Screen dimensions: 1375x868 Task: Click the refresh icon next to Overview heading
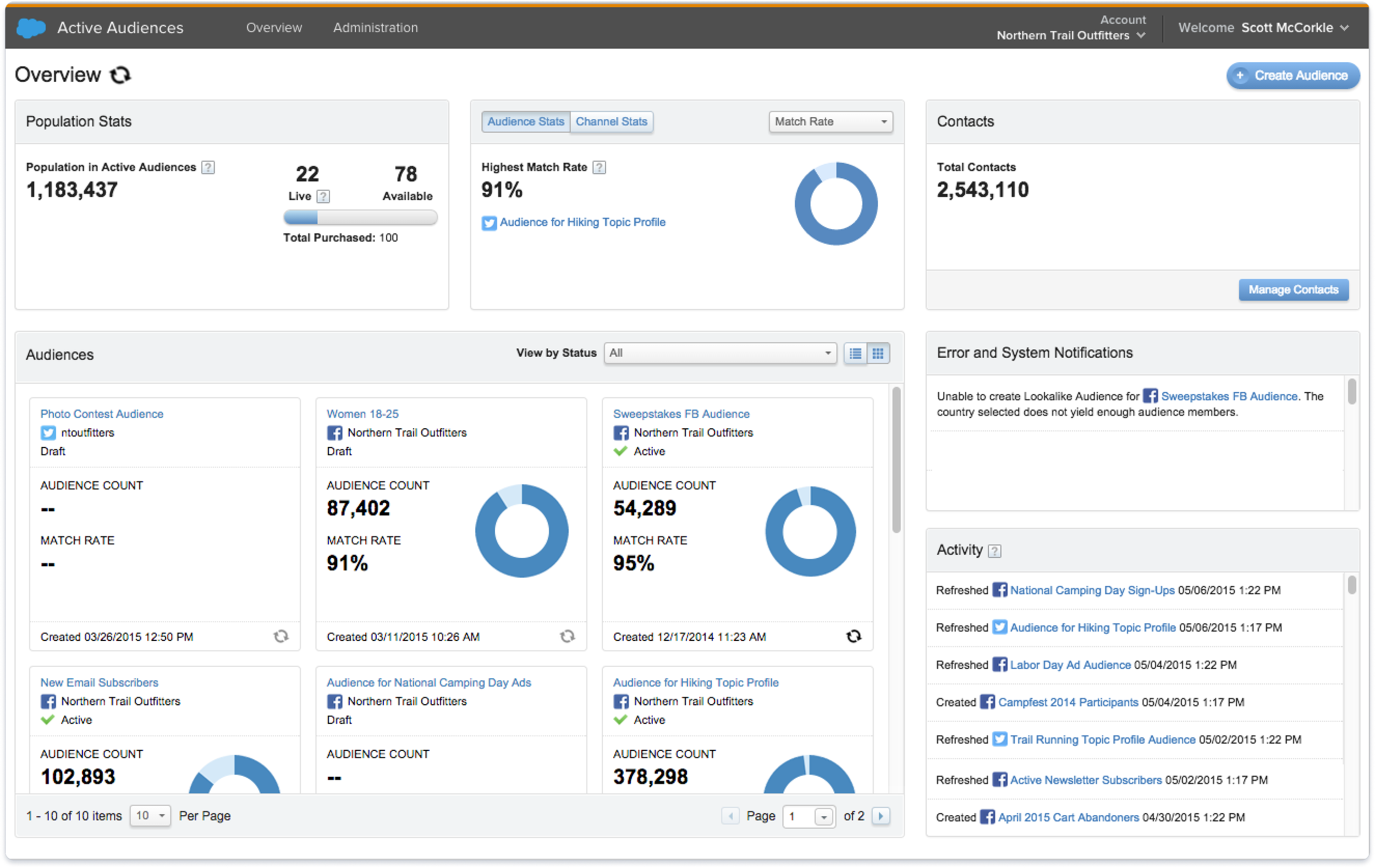click(x=120, y=75)
